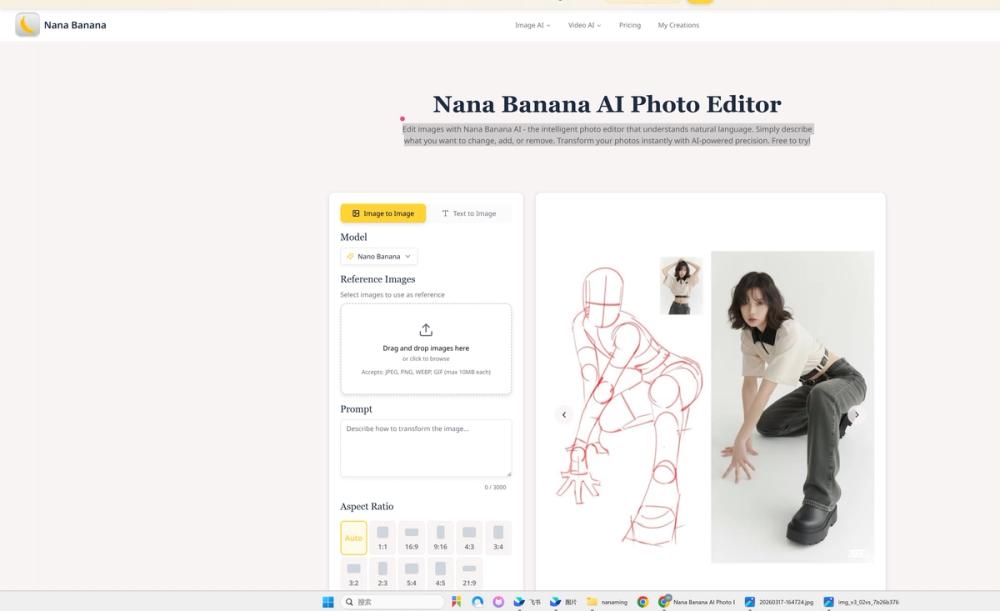Click the Nana Banana logo icon
The image size is (1000, 611).
(27, 25)
